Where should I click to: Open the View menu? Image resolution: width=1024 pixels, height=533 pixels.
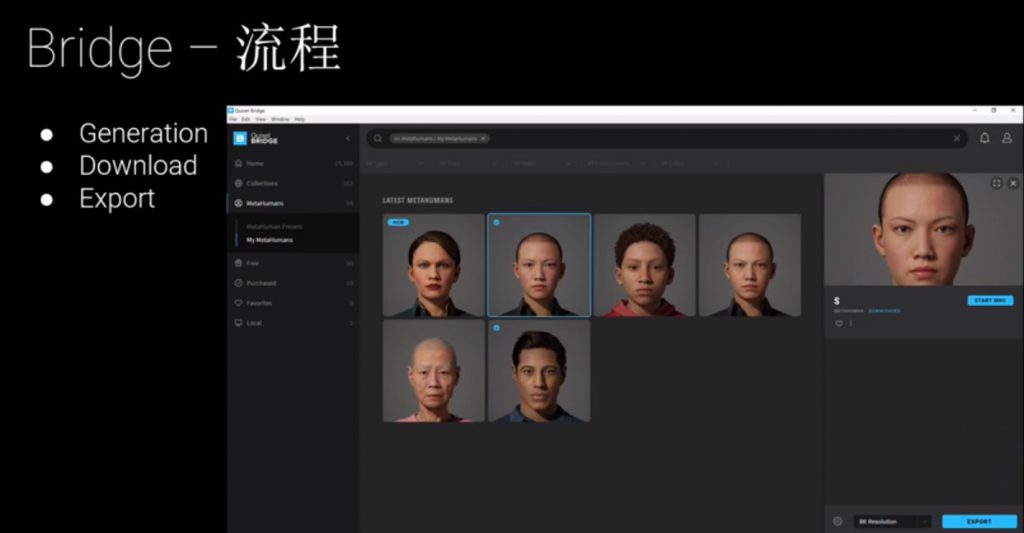261,120
